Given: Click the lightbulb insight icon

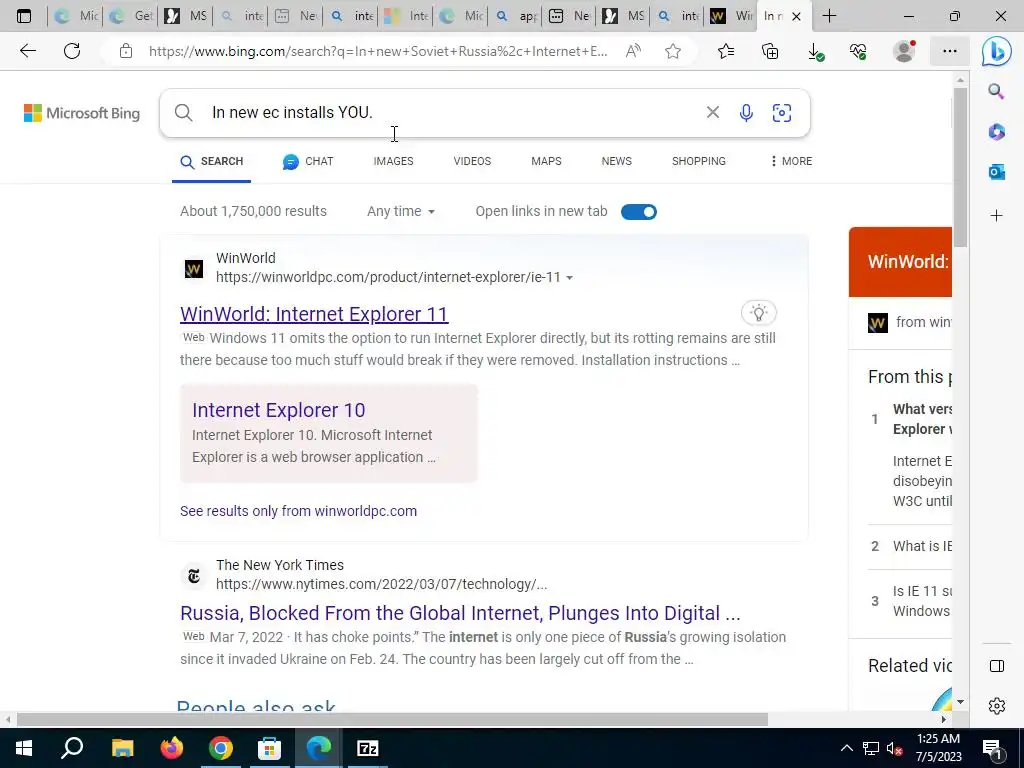Looking at the screenshot, I should [758, 313].
